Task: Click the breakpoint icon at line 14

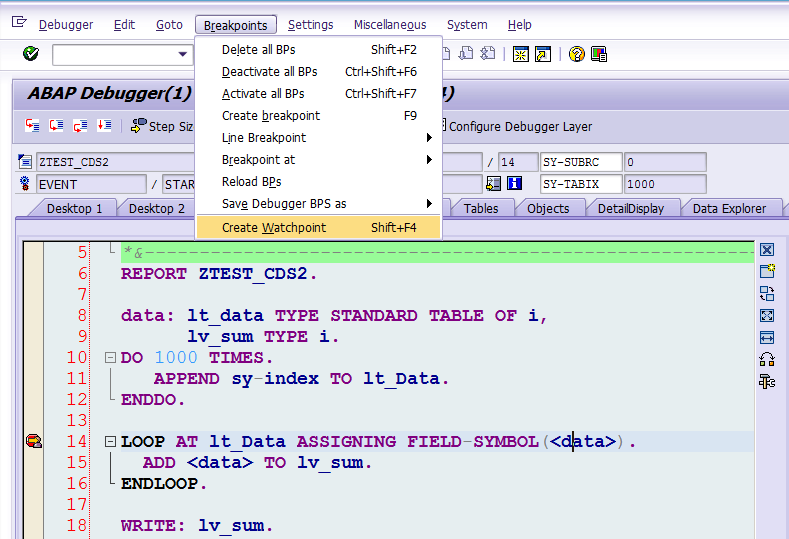Action: tap(34, 441)
